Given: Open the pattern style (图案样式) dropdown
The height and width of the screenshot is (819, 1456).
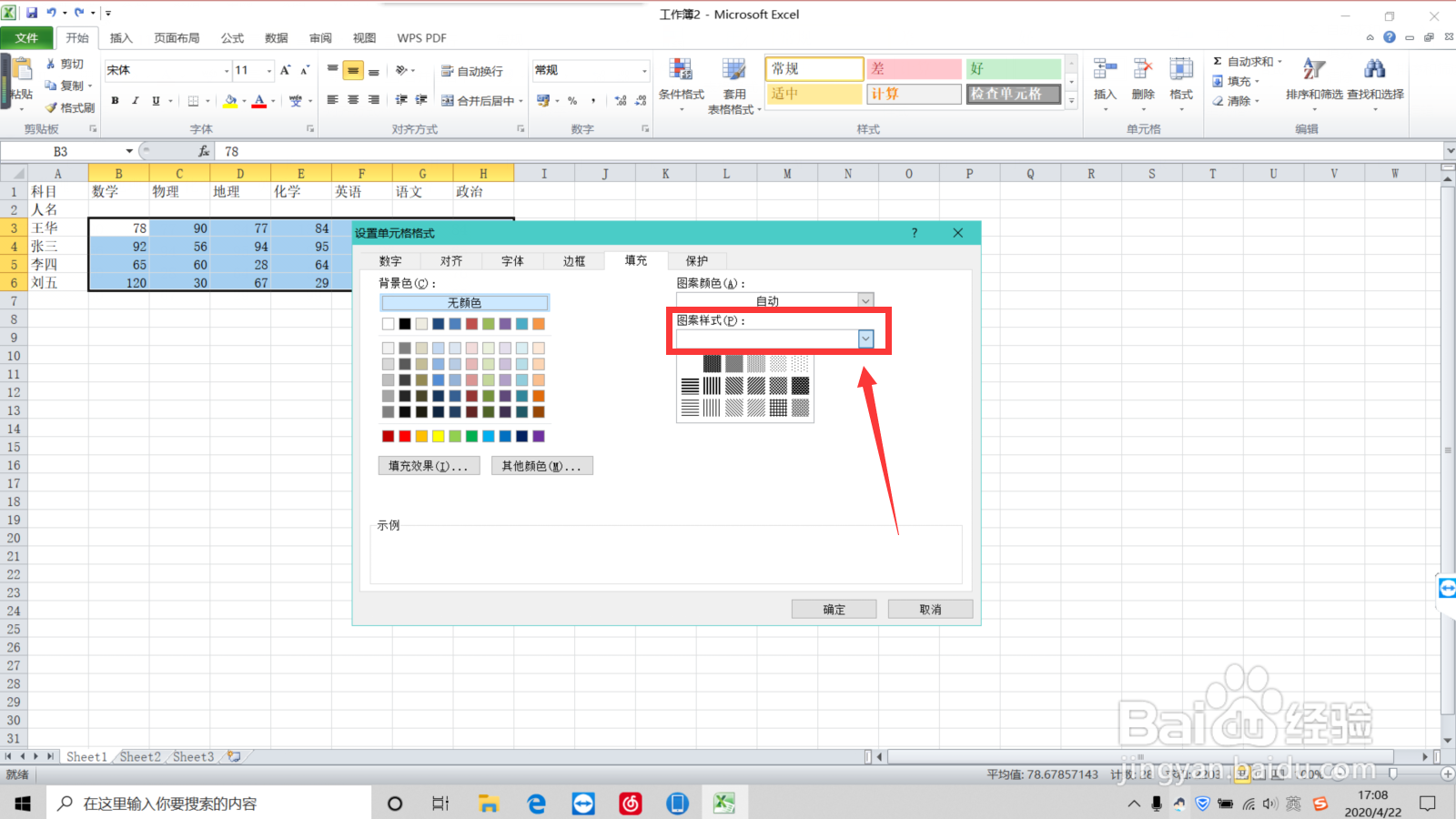Looking at the screenshot, I should pyautogui.click(x=865, y=339).
